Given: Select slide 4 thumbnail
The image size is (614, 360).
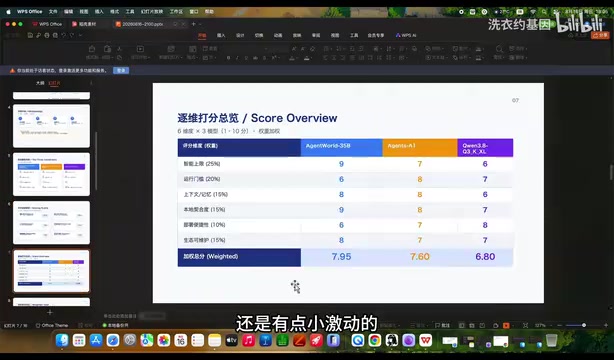Looking at the screenshot, I should click(x=51, y=126).
